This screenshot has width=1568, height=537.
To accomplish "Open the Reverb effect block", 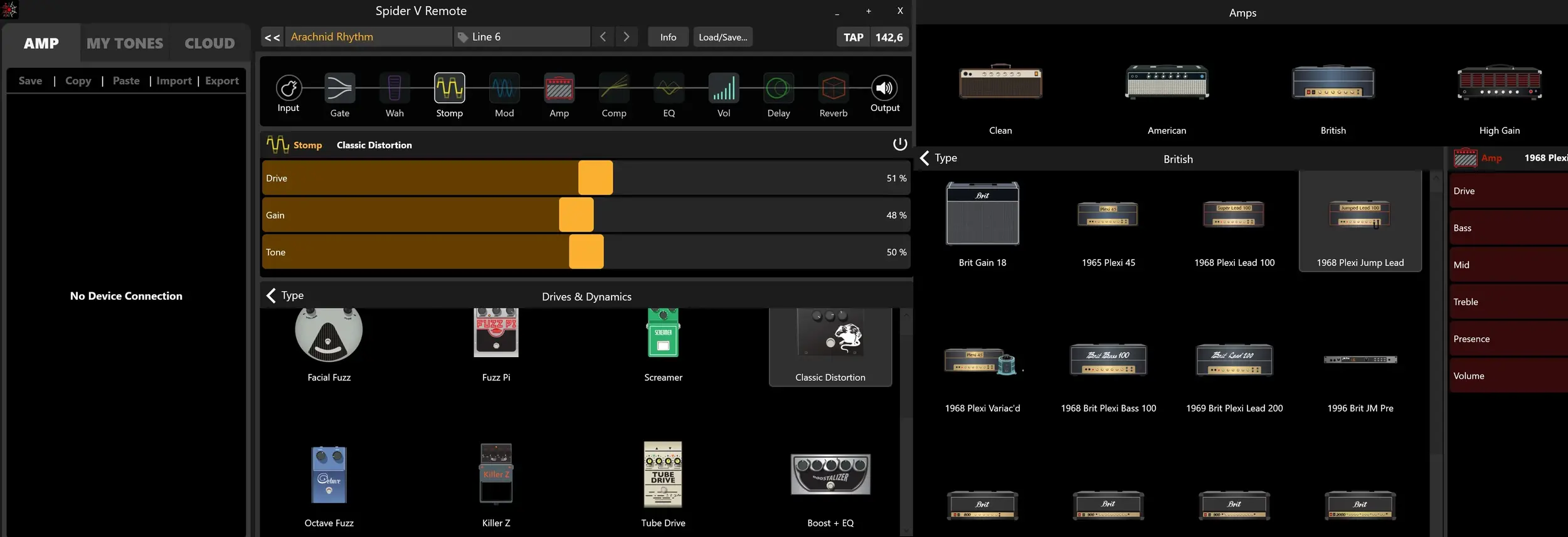I will [834, 88].
